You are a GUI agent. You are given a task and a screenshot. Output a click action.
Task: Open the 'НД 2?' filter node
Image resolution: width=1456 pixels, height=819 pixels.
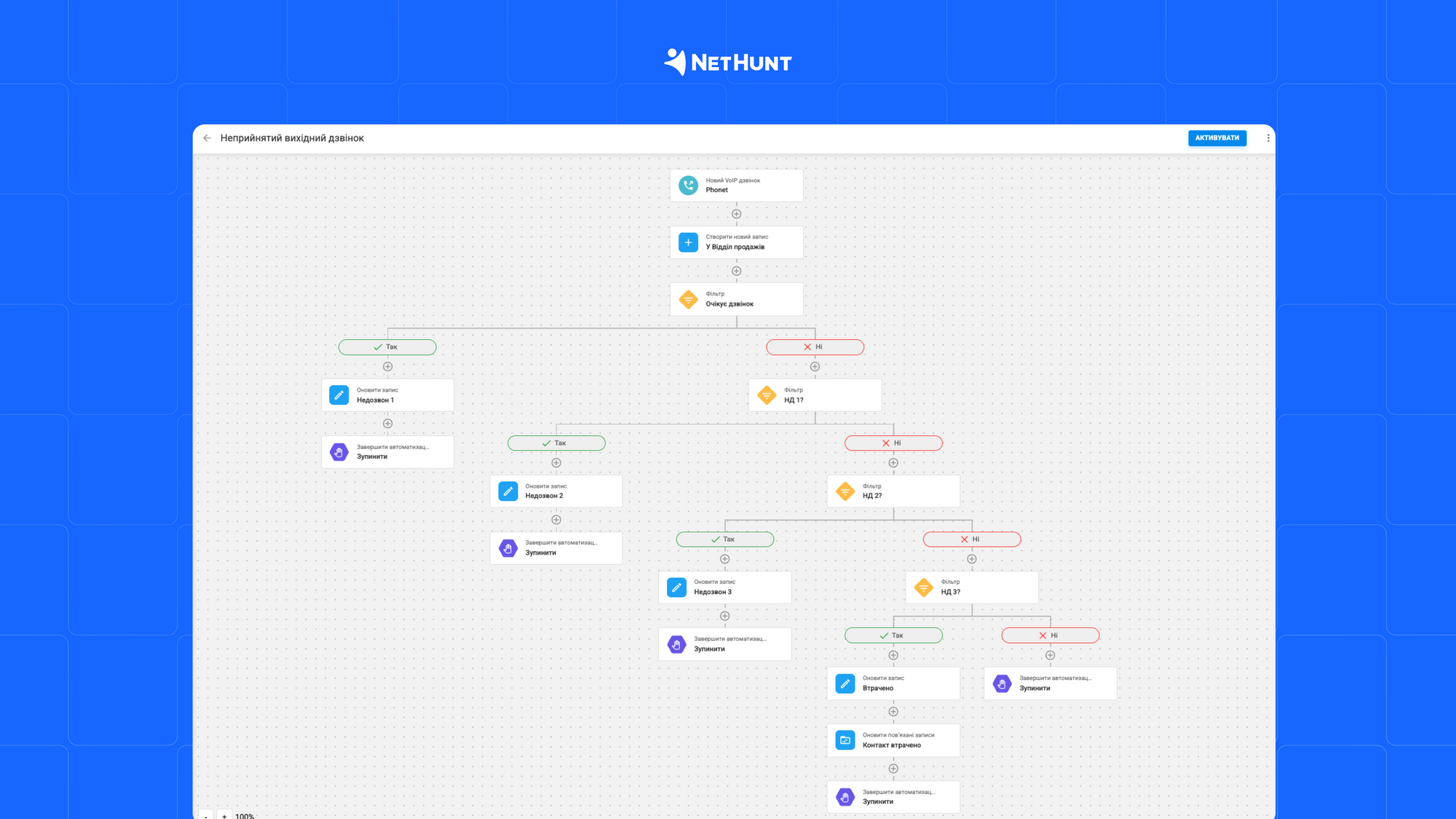(893, 491)
